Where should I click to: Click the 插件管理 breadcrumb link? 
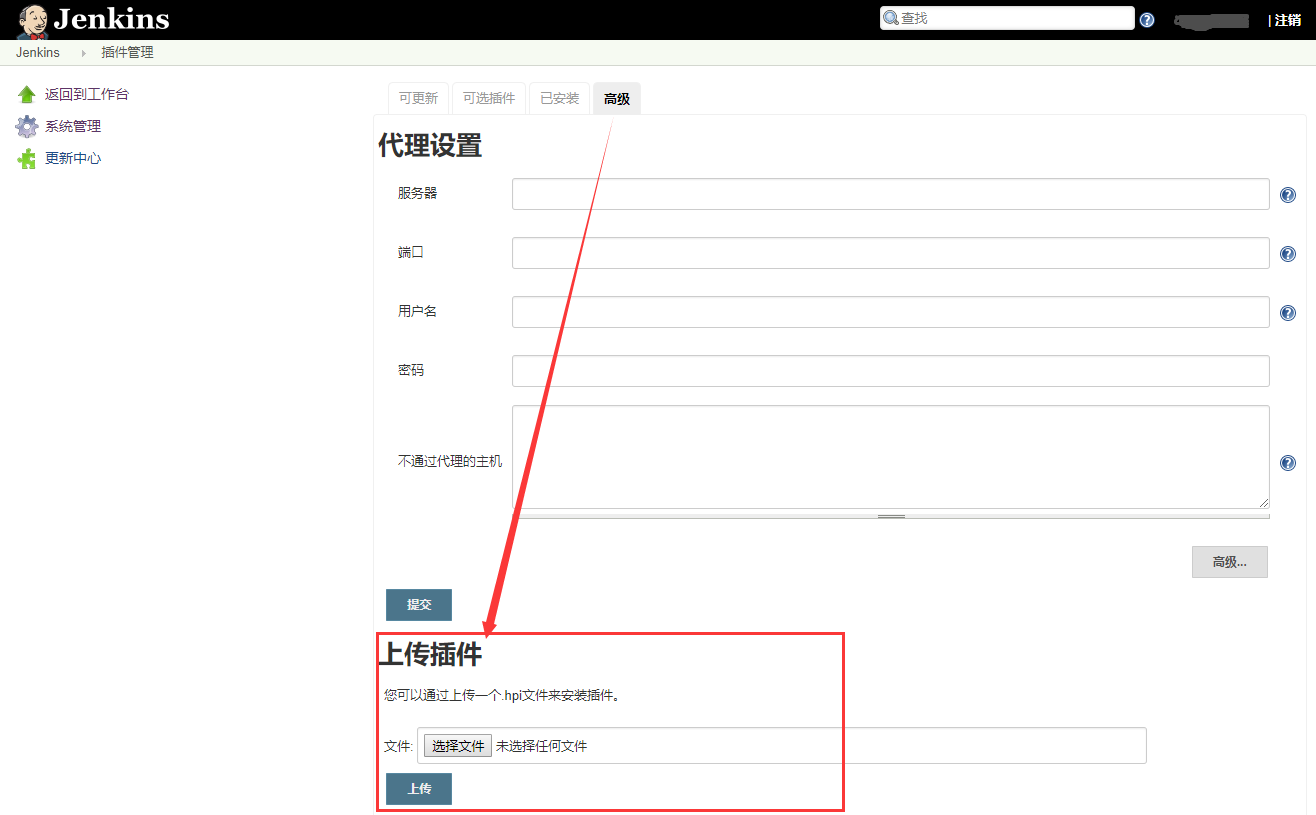pyautogui.click(x=128, y=53)
